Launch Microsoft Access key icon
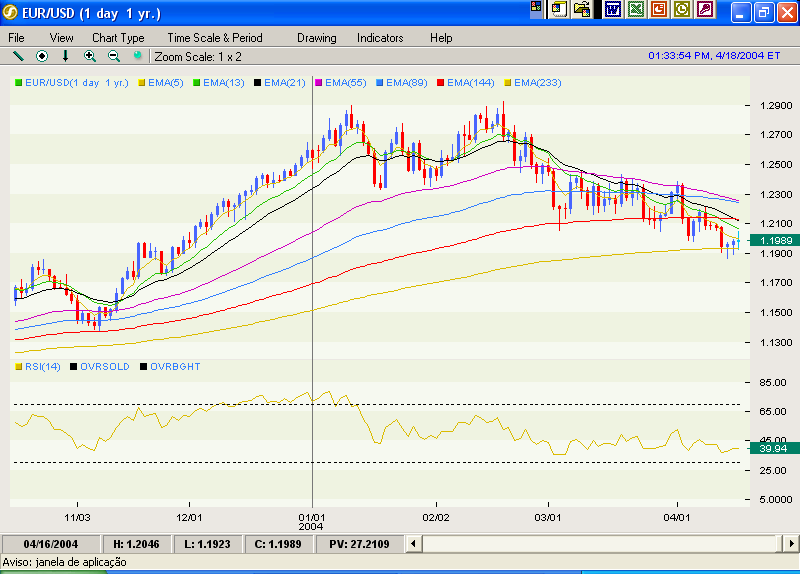Image resolution: width=800 pixels, height=574 pixels. point(705,9)
